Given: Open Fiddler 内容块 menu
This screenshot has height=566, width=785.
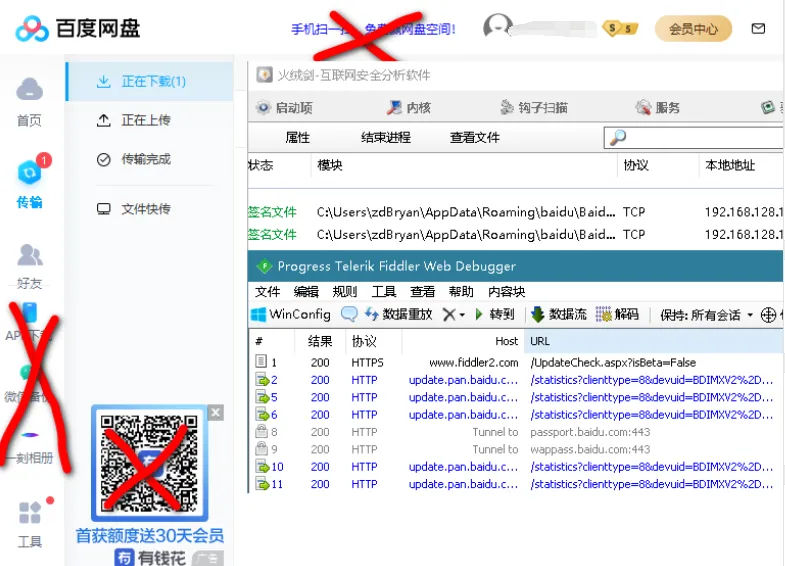Looking at the screenshot, I should (x=506, y=291).
